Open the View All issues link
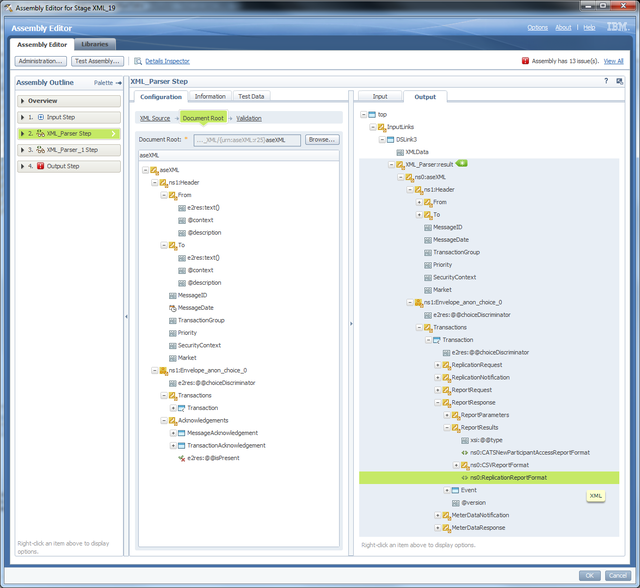This screenshot has width=640, height=588. (x=614, y=61)
